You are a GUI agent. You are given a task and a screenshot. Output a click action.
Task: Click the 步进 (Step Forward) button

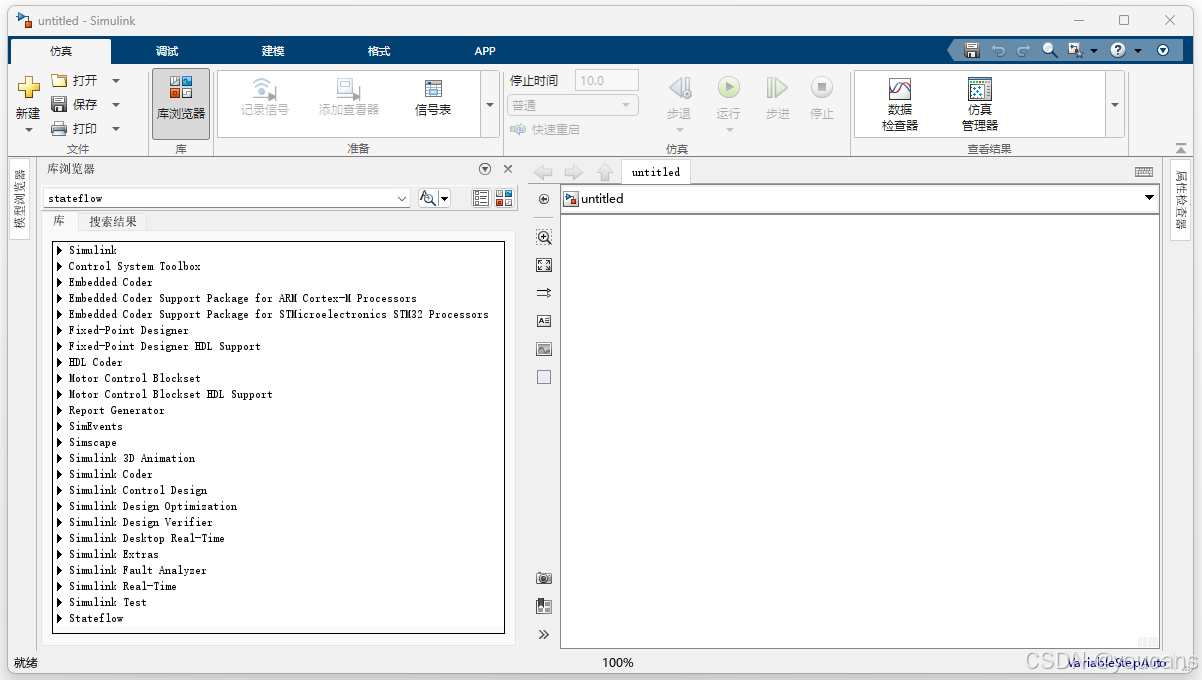click(x=778, y=98)
